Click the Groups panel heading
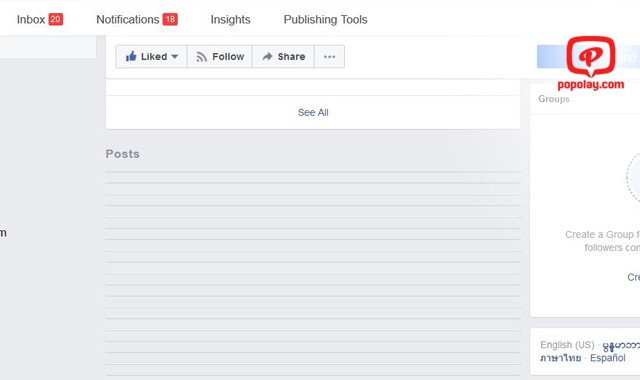Viewport: 640px width, 380px height. pos(553,99)
